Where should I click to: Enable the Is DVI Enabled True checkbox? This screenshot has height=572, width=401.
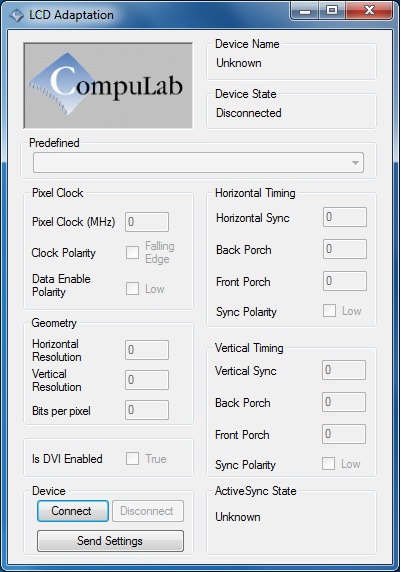tap(132, 459)
